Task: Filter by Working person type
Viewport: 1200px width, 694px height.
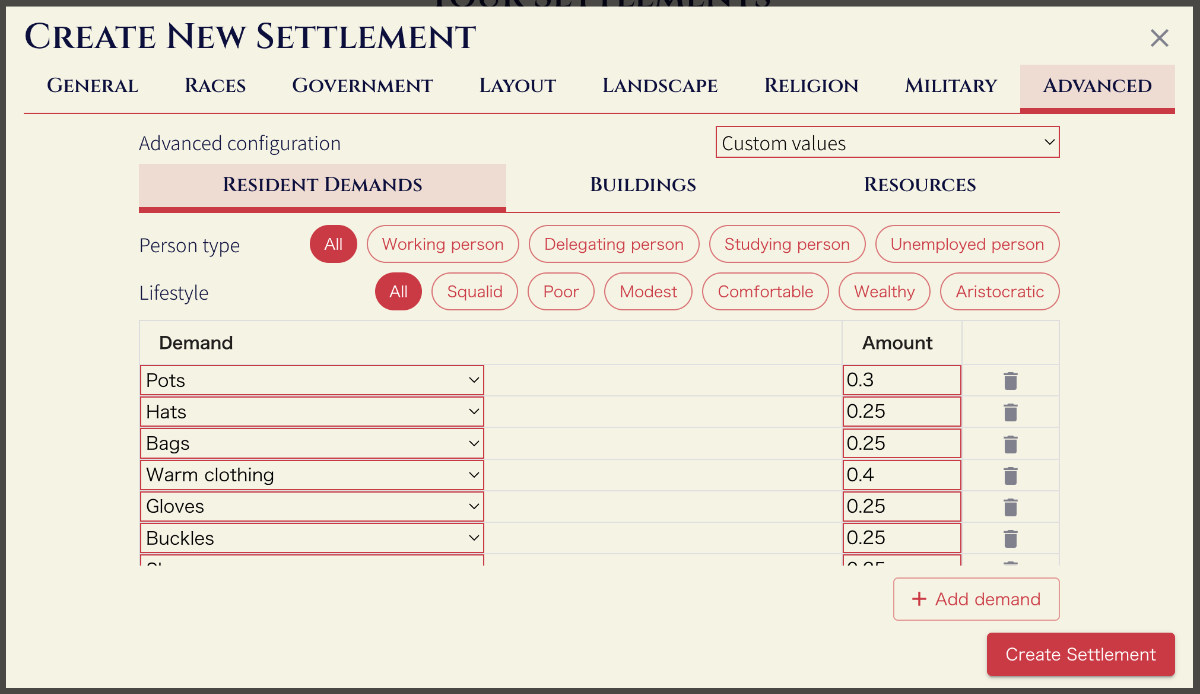Action: click(443, 244)
